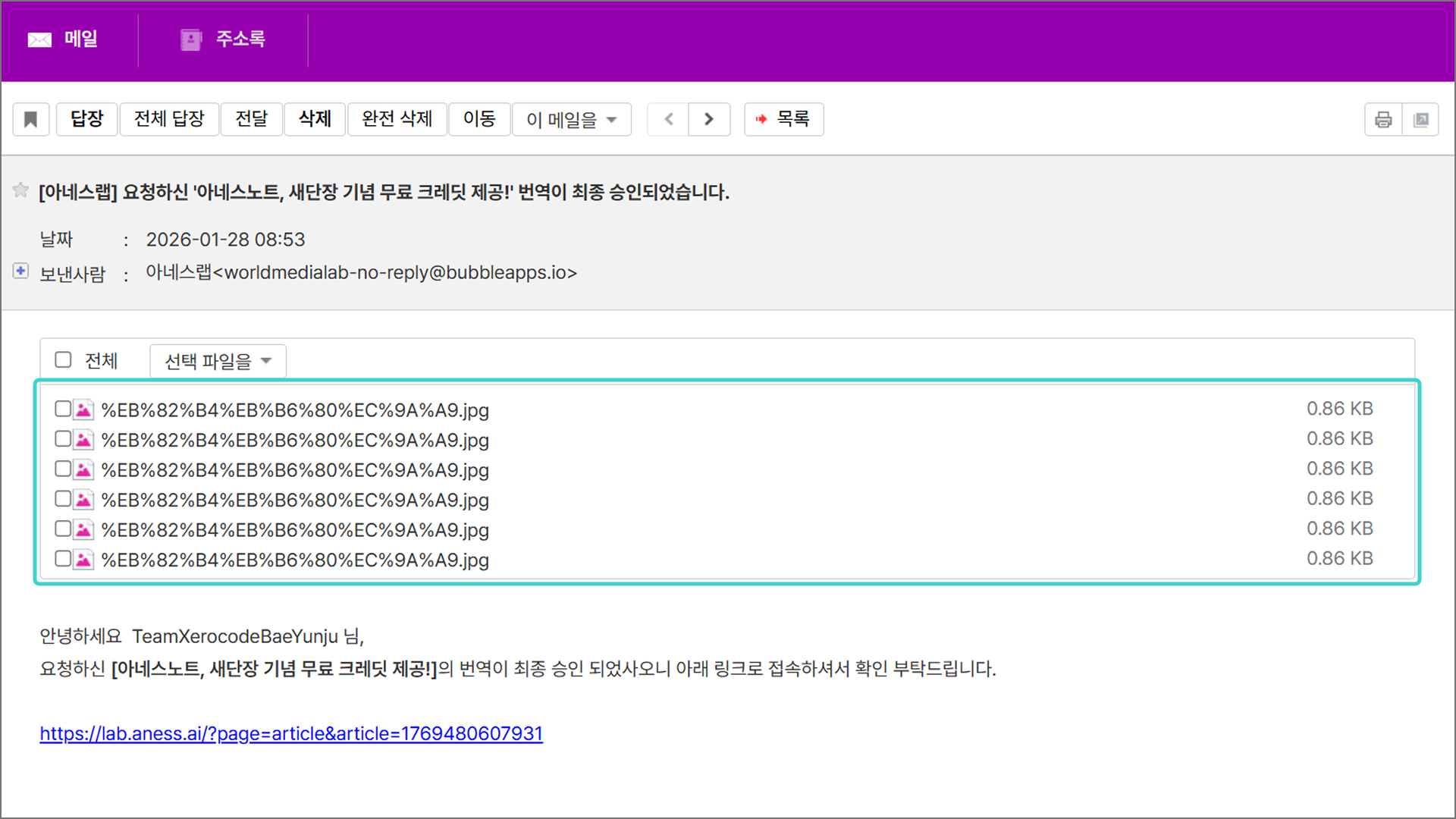The height and width of the screenshot is (819, 1456).
Task: Click the 목록 list button
Action: point(784,119)
